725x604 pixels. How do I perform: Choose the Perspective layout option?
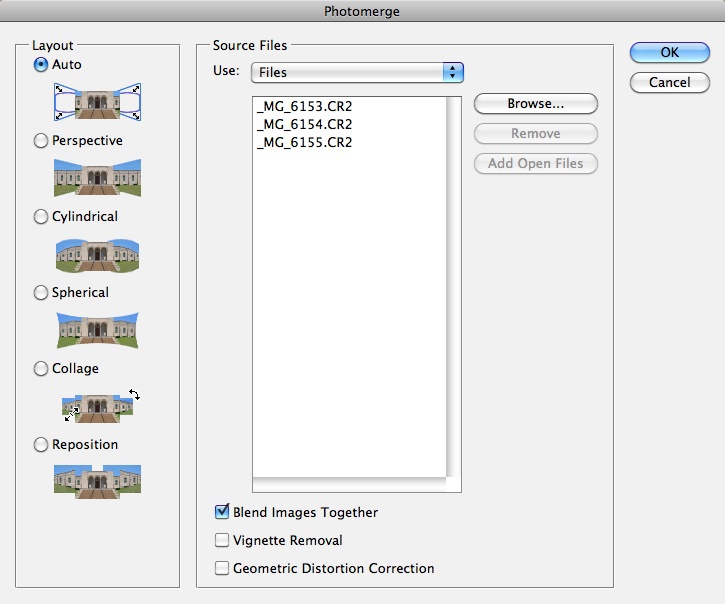click(41, 141)
